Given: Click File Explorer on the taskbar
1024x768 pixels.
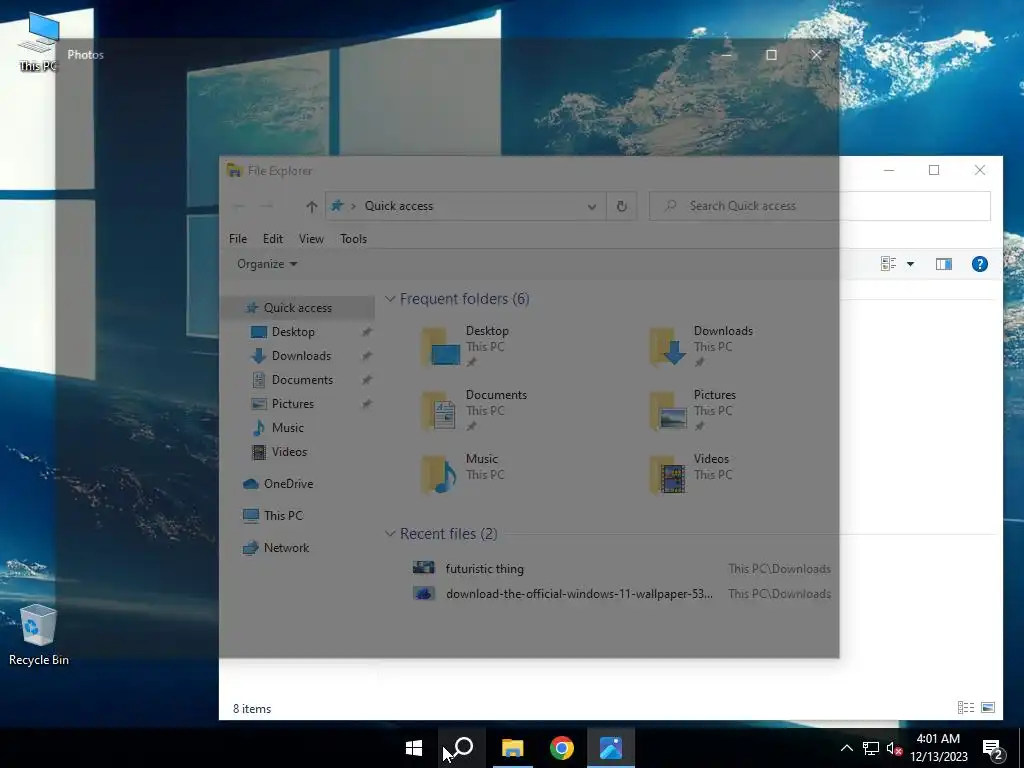Looking at the screenshot, I should (x=513, y=748).
